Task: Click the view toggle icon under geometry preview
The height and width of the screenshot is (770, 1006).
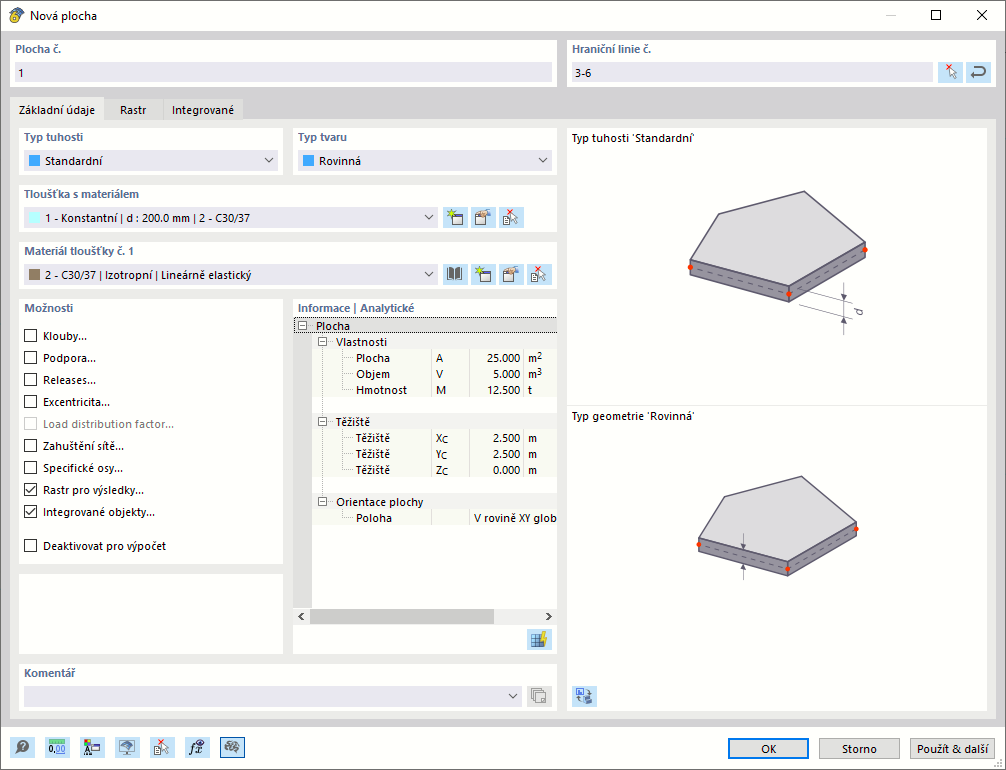Action: (584, 696)
